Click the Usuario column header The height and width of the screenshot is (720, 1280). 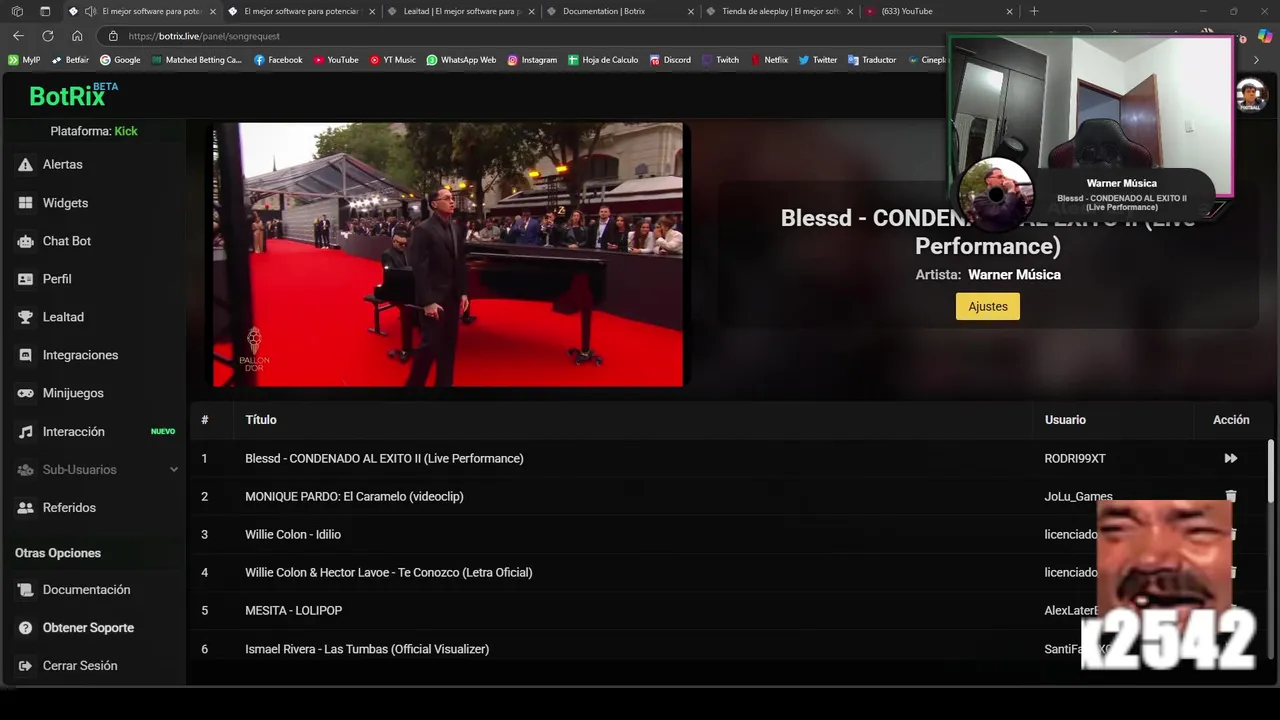1065,420
